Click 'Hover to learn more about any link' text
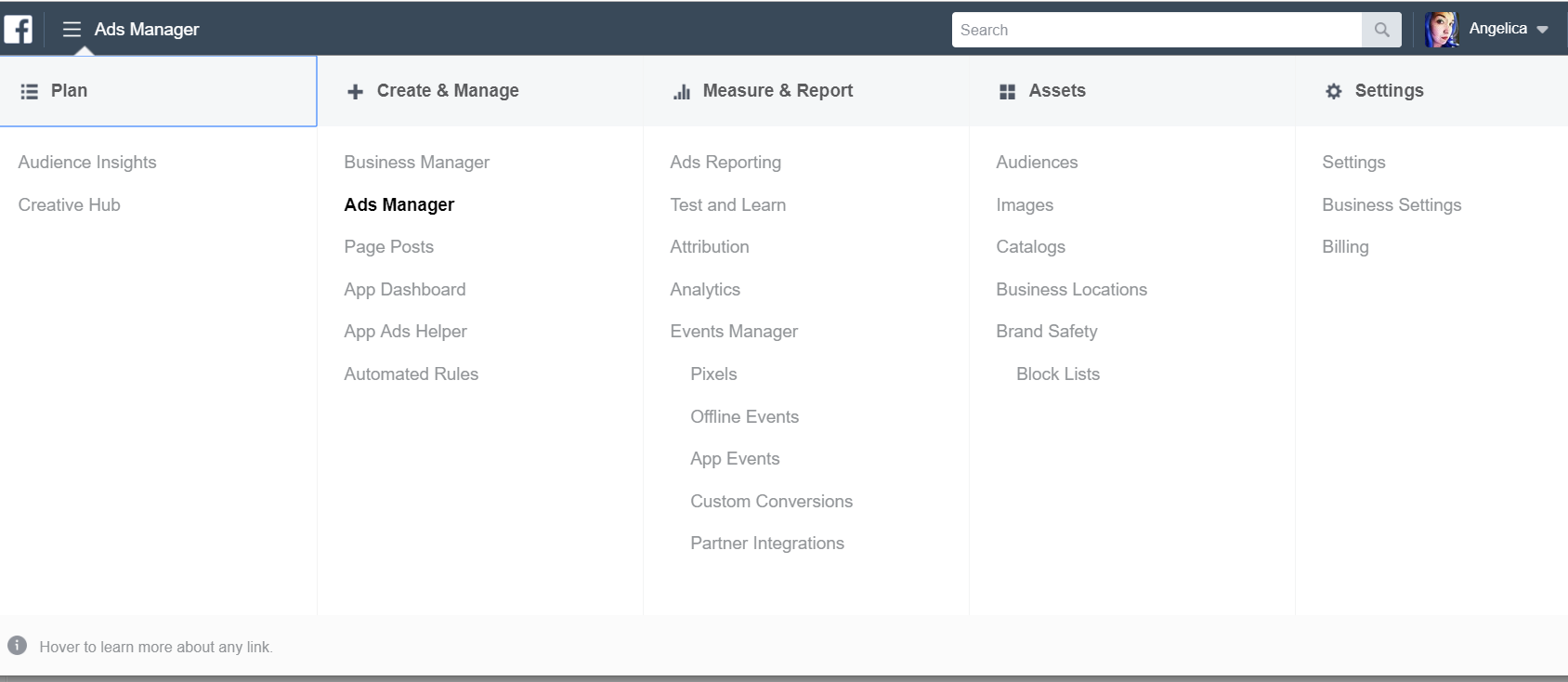This screenshot has width=1568, height=682. click(156, 647)
